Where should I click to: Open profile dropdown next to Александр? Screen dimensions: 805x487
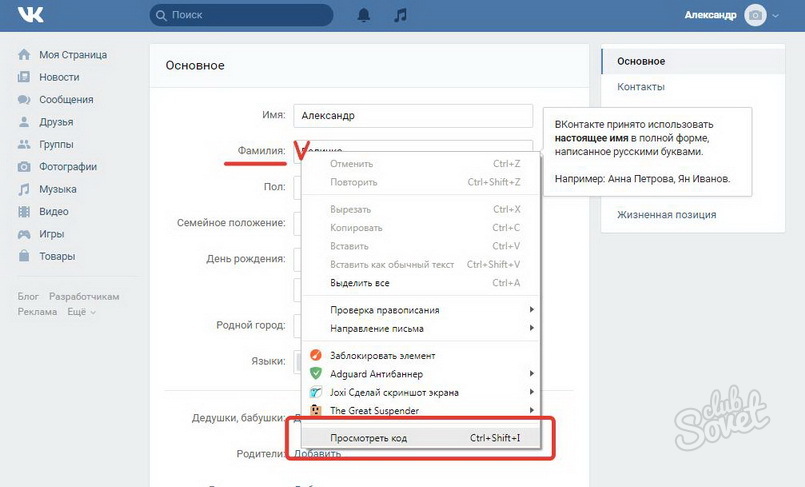coord(776,15)
